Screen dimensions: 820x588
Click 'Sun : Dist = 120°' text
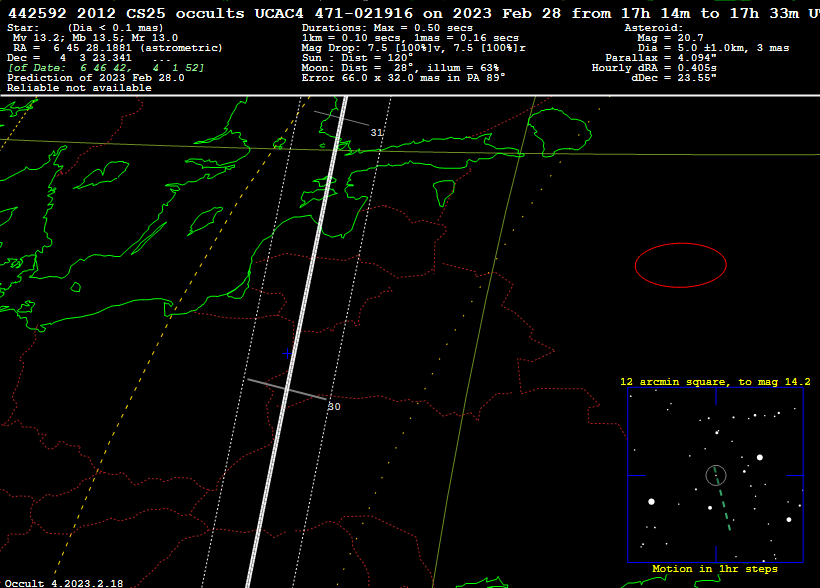(x=357, y=58)
